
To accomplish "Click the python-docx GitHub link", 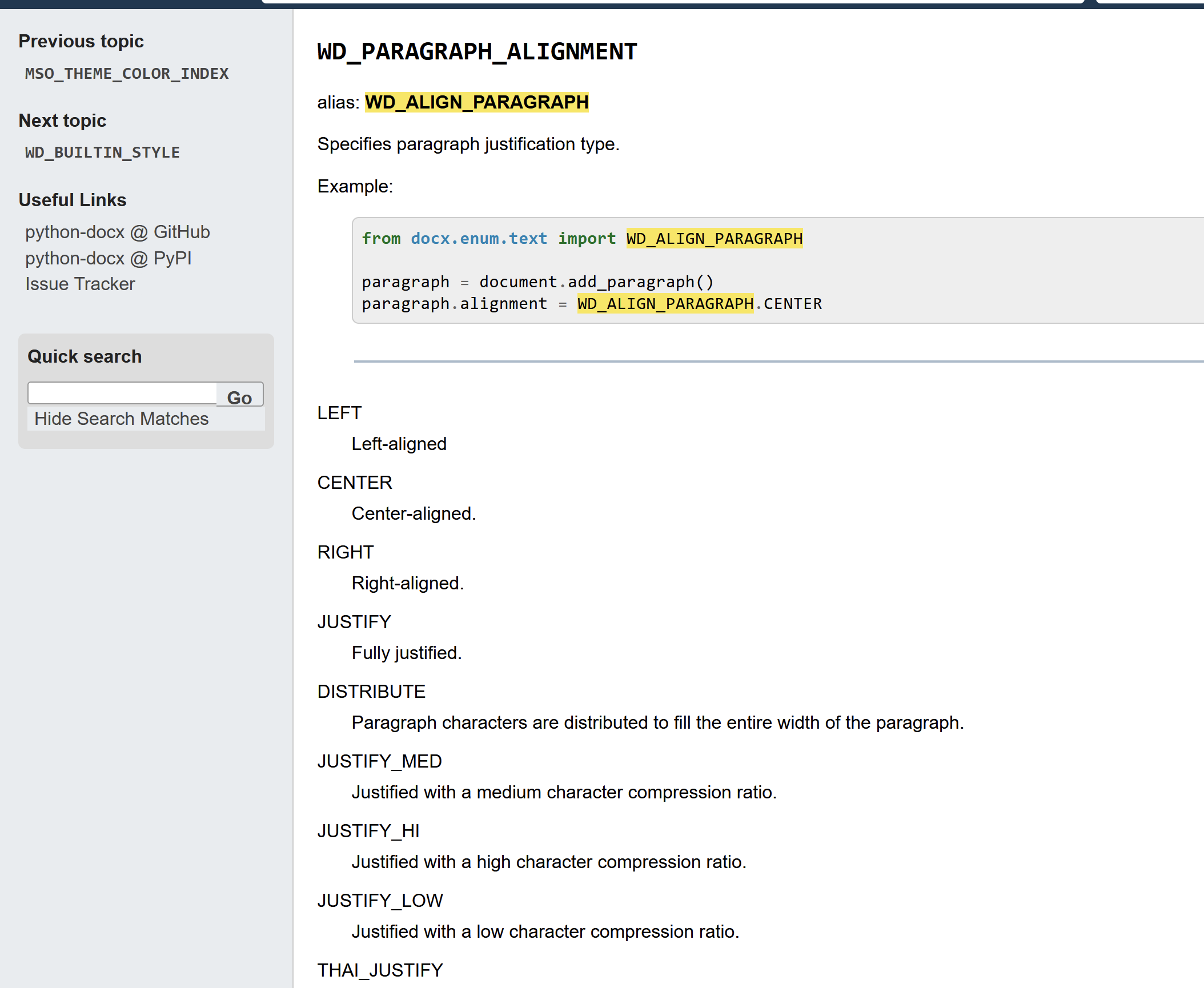I will (116, 232).
